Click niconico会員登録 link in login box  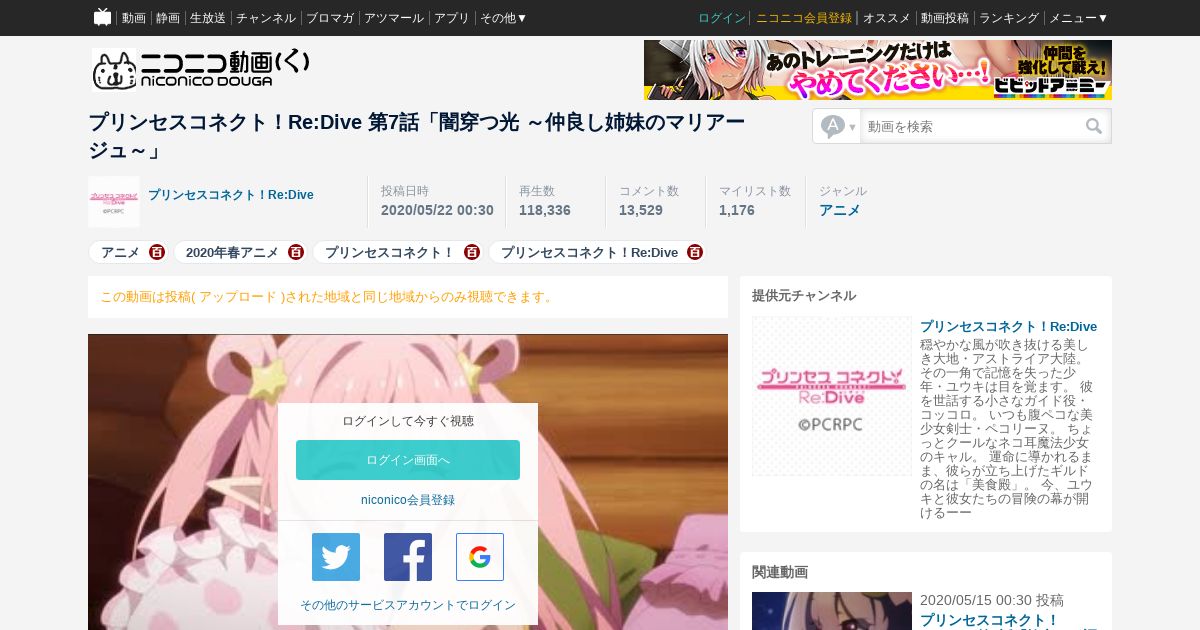[408, 500]
